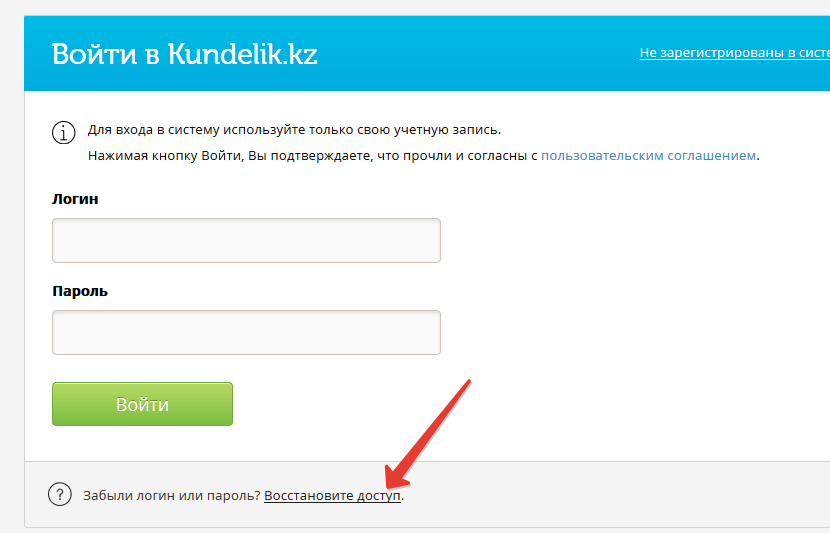Click the Нажимая кнопку Войти sentence

(x=423, y=156)
